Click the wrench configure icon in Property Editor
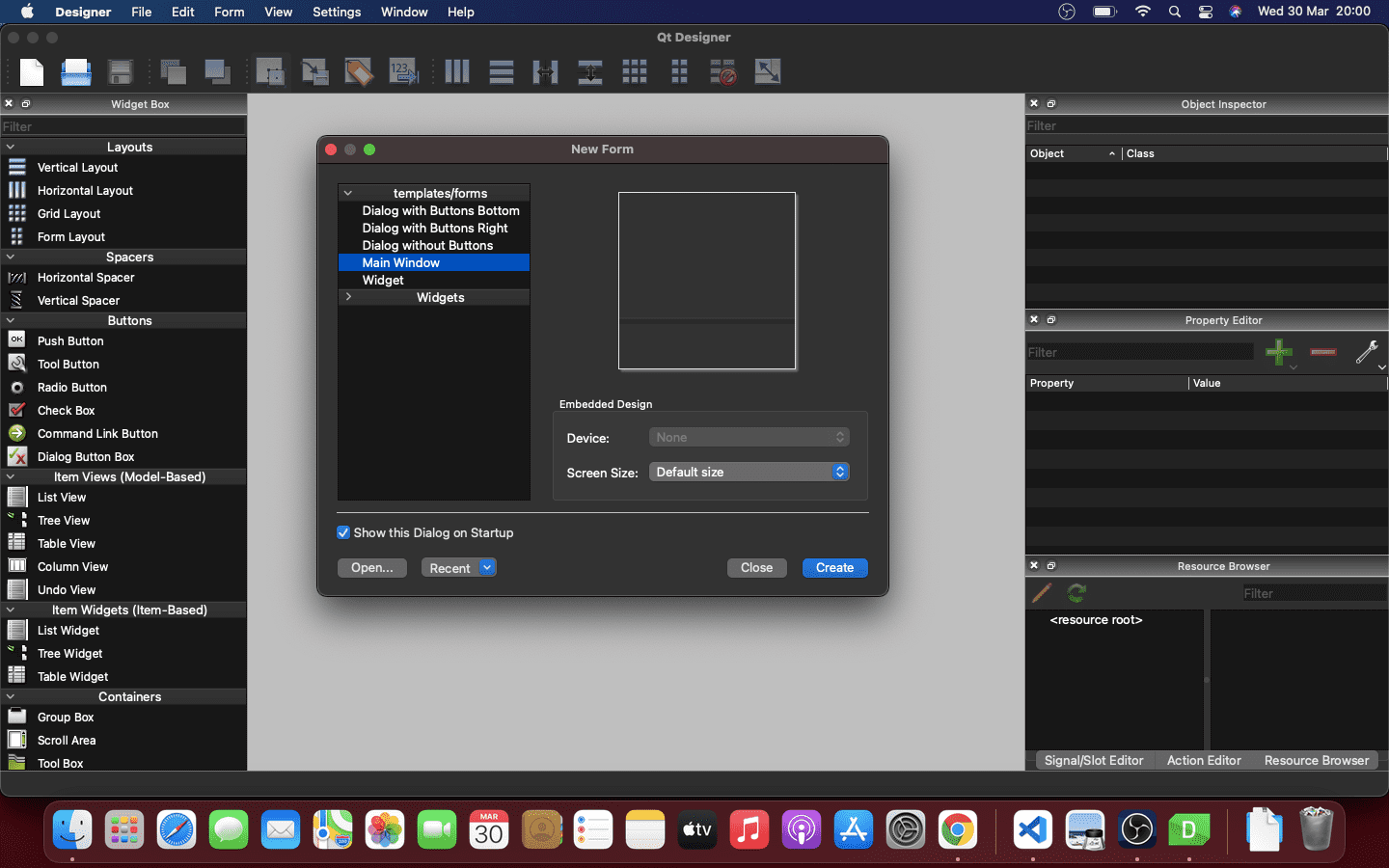Viewport: 1389px width, 868px height. [x=1367, y=352]
